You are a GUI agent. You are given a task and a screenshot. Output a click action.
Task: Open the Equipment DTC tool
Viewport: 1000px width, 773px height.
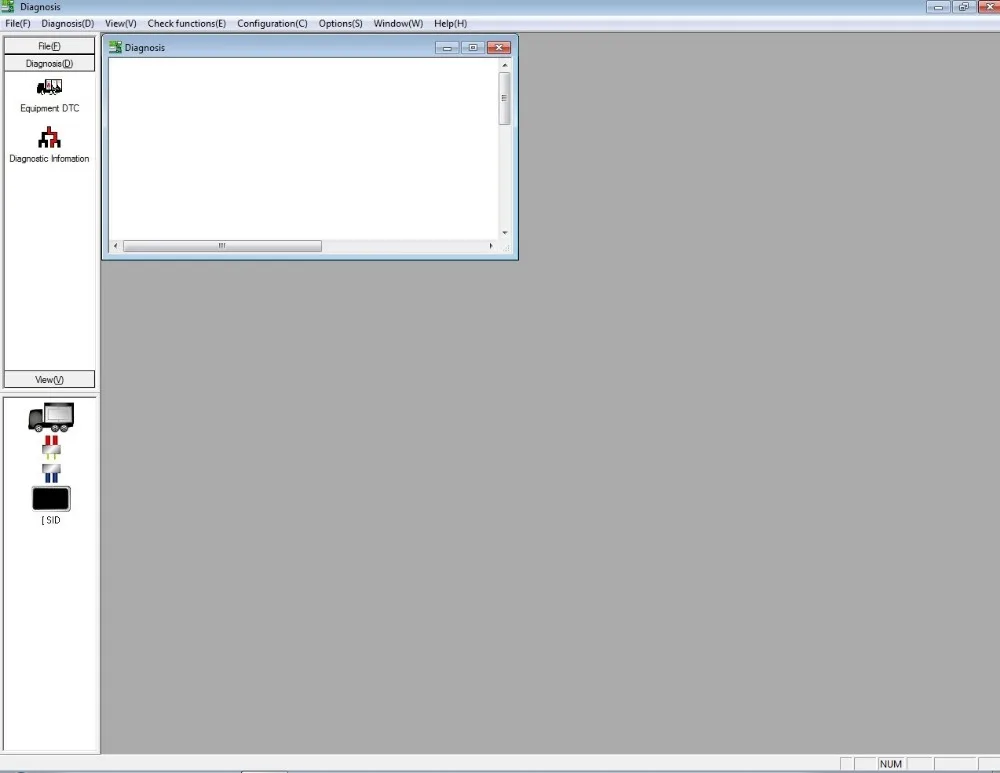coord(49,96)
